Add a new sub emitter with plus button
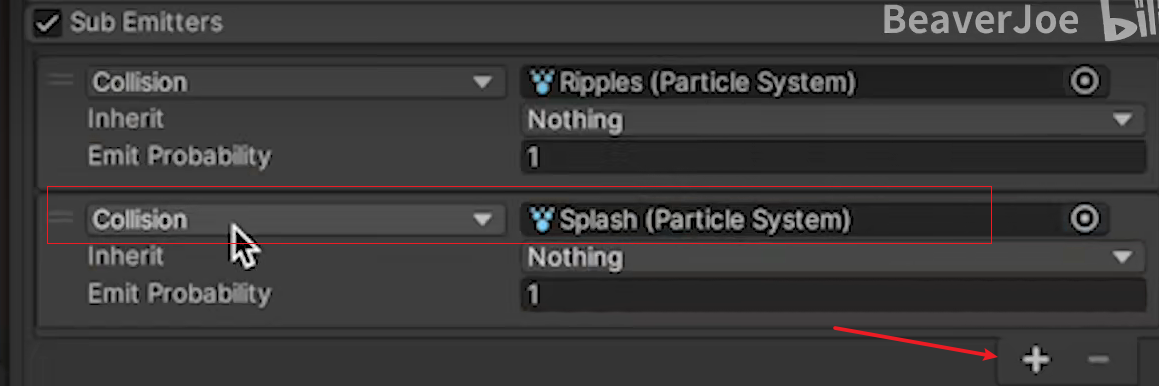1159x386 pixels. [x=1035, y=360]
